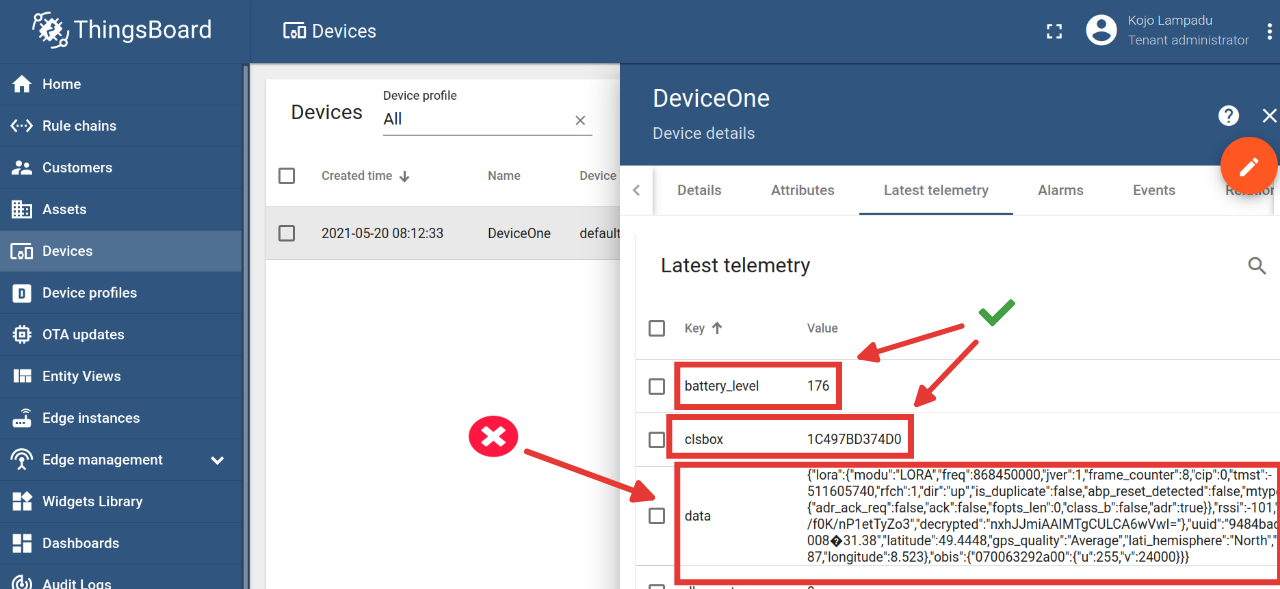Open Device profiles page
Viewport: 1280px width, 589px height.
tap(120, 293)
